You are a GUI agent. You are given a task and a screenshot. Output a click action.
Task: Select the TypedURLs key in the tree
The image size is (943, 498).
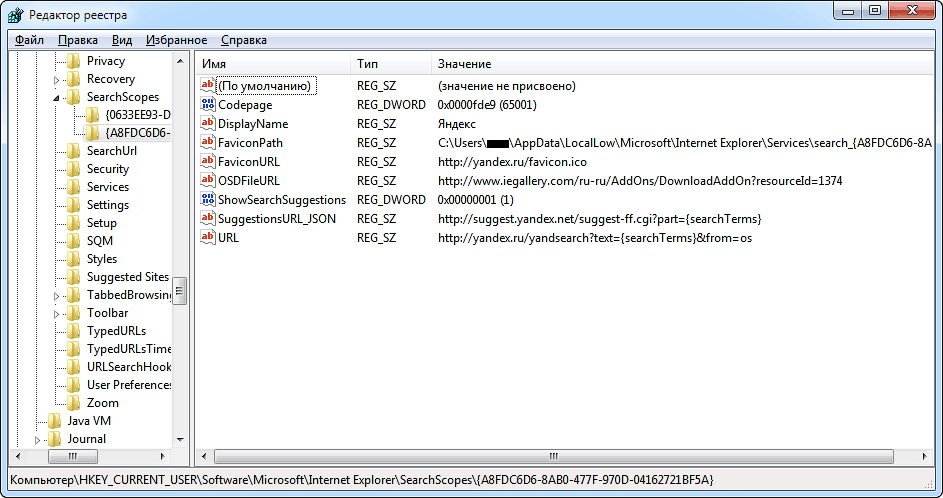tap(116, 331)
